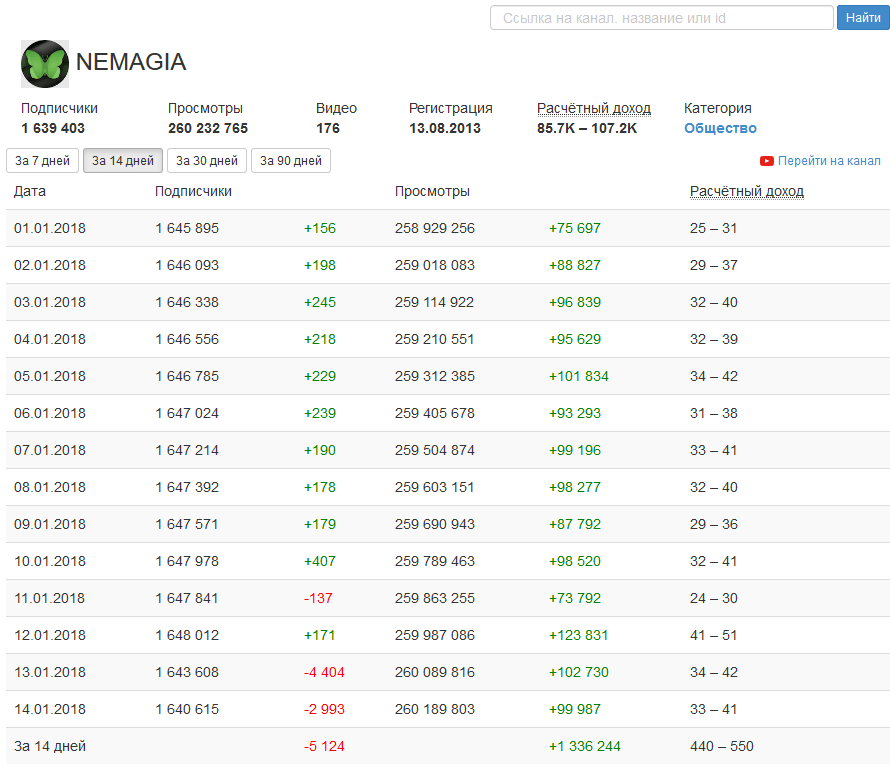
Task: Click the 'Дата' column header
Action: (x=30, y=191)
